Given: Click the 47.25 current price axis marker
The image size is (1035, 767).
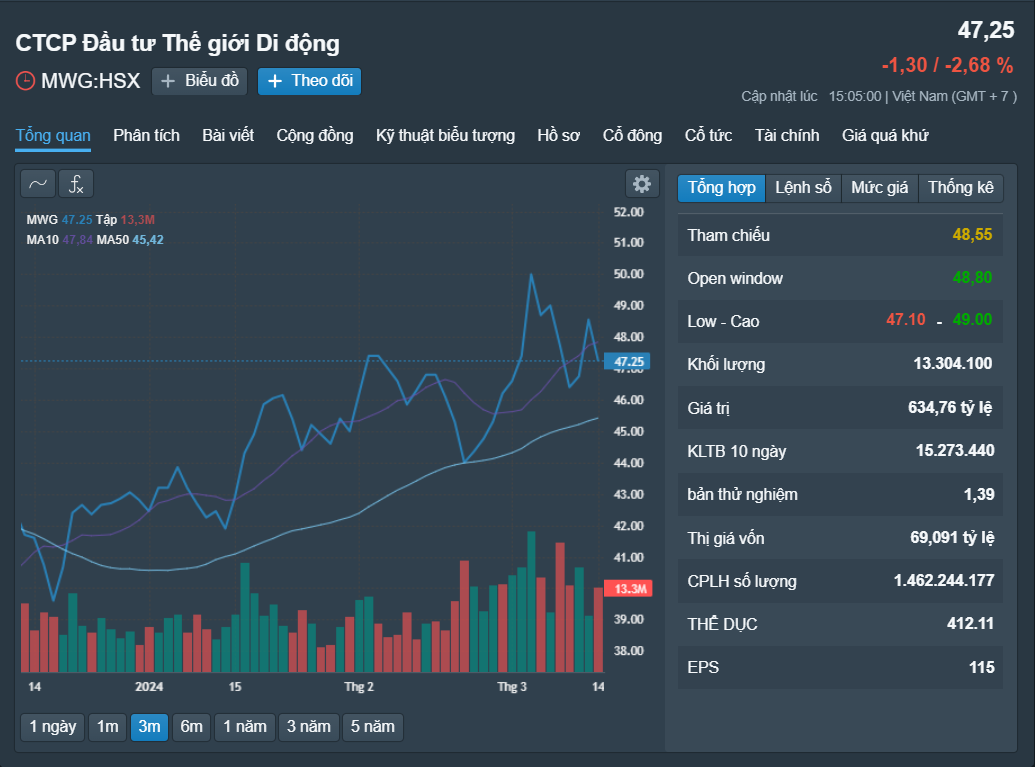Looking at the screenshot, I should (x=628, y=362).
